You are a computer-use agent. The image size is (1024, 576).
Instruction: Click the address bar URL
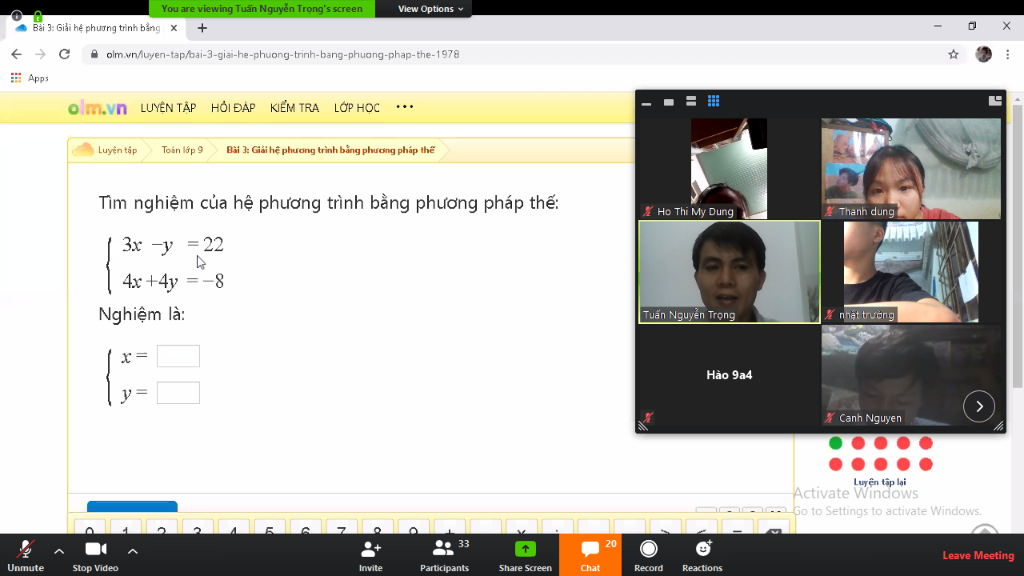283,54
